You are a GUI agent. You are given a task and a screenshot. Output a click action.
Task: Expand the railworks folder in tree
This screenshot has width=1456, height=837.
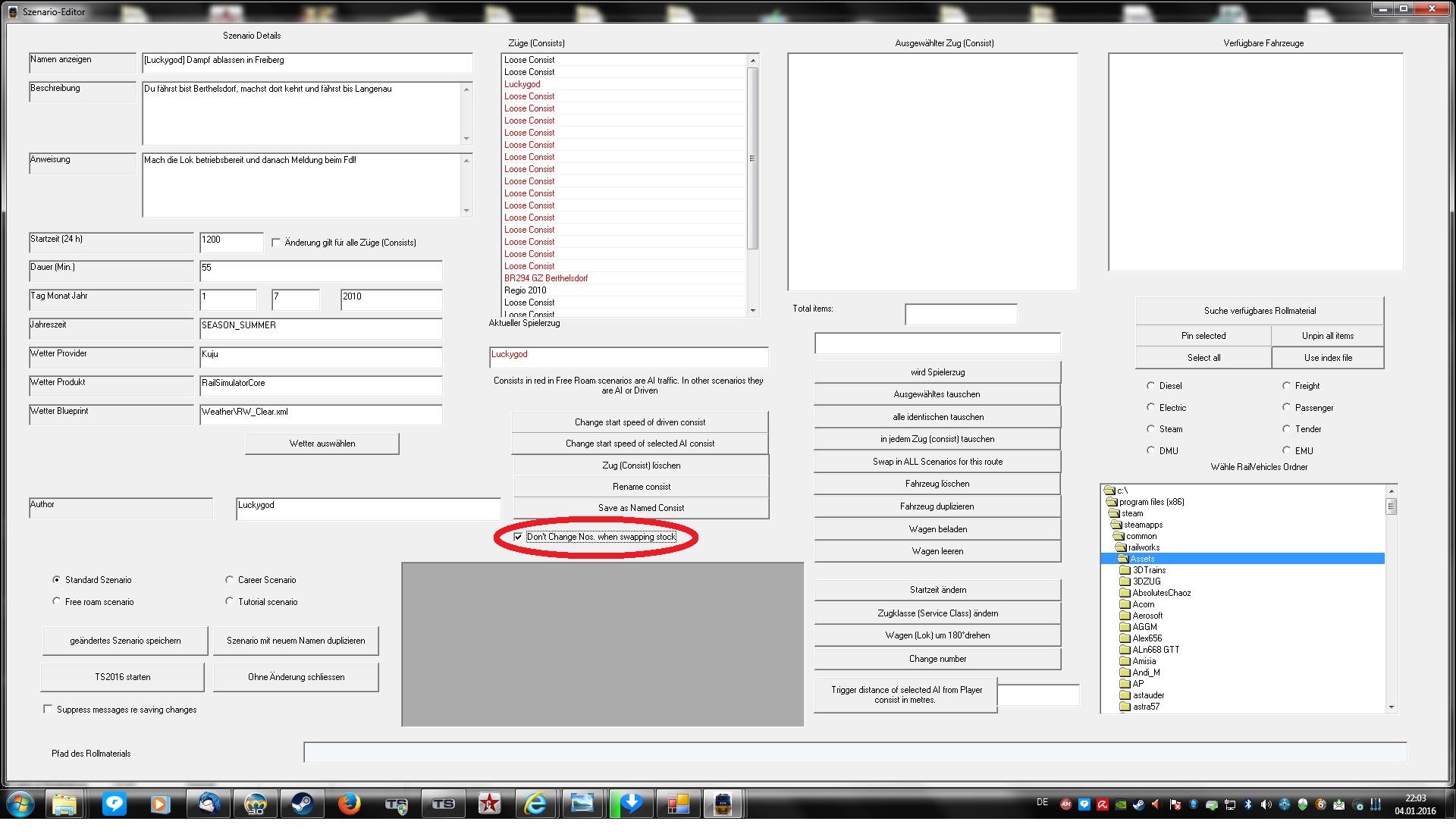pos(1143,547)
